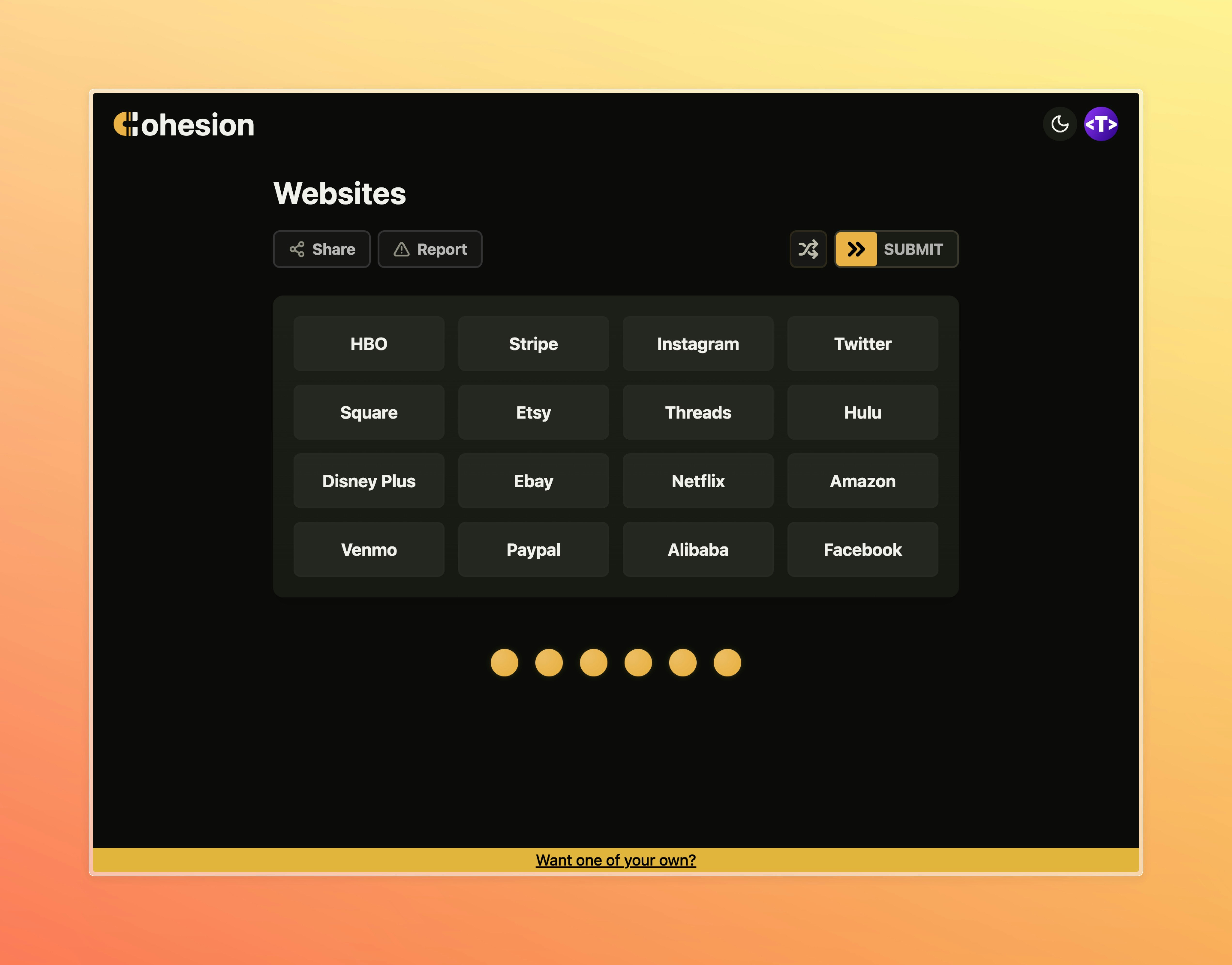Click the SUBMIT button

(896, 249)
